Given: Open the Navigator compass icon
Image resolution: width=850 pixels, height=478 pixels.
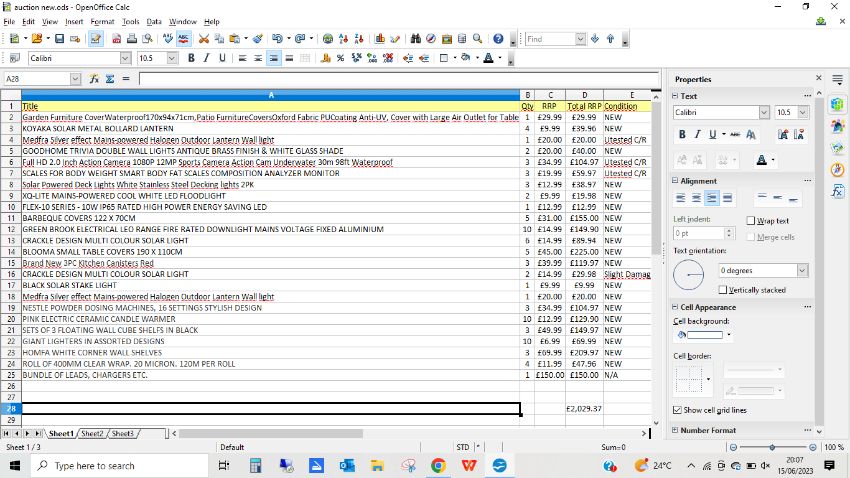Looking at the screenshot, I should [431, 39].
